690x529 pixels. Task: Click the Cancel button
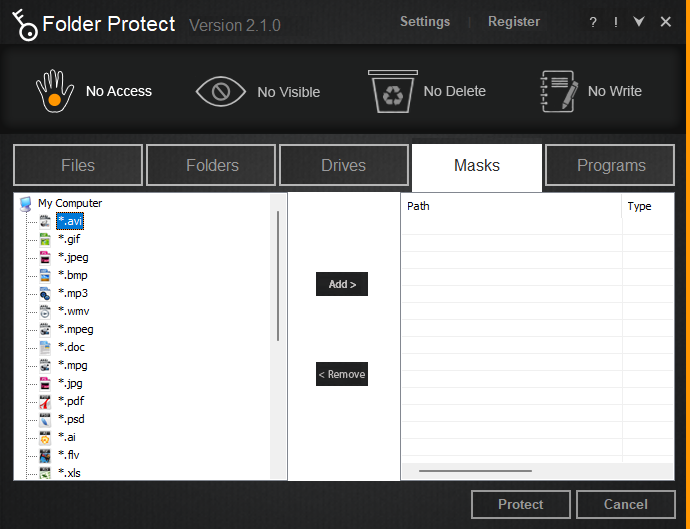click(x=626, y=504)
